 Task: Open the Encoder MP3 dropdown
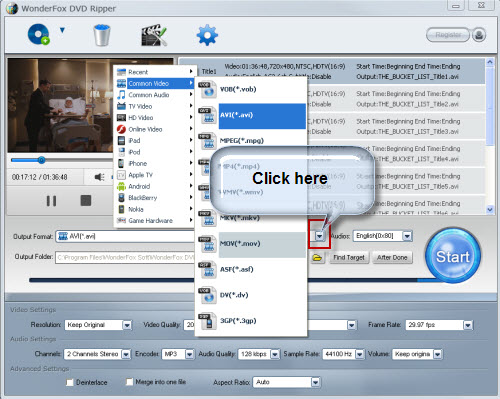click(189, 354)
